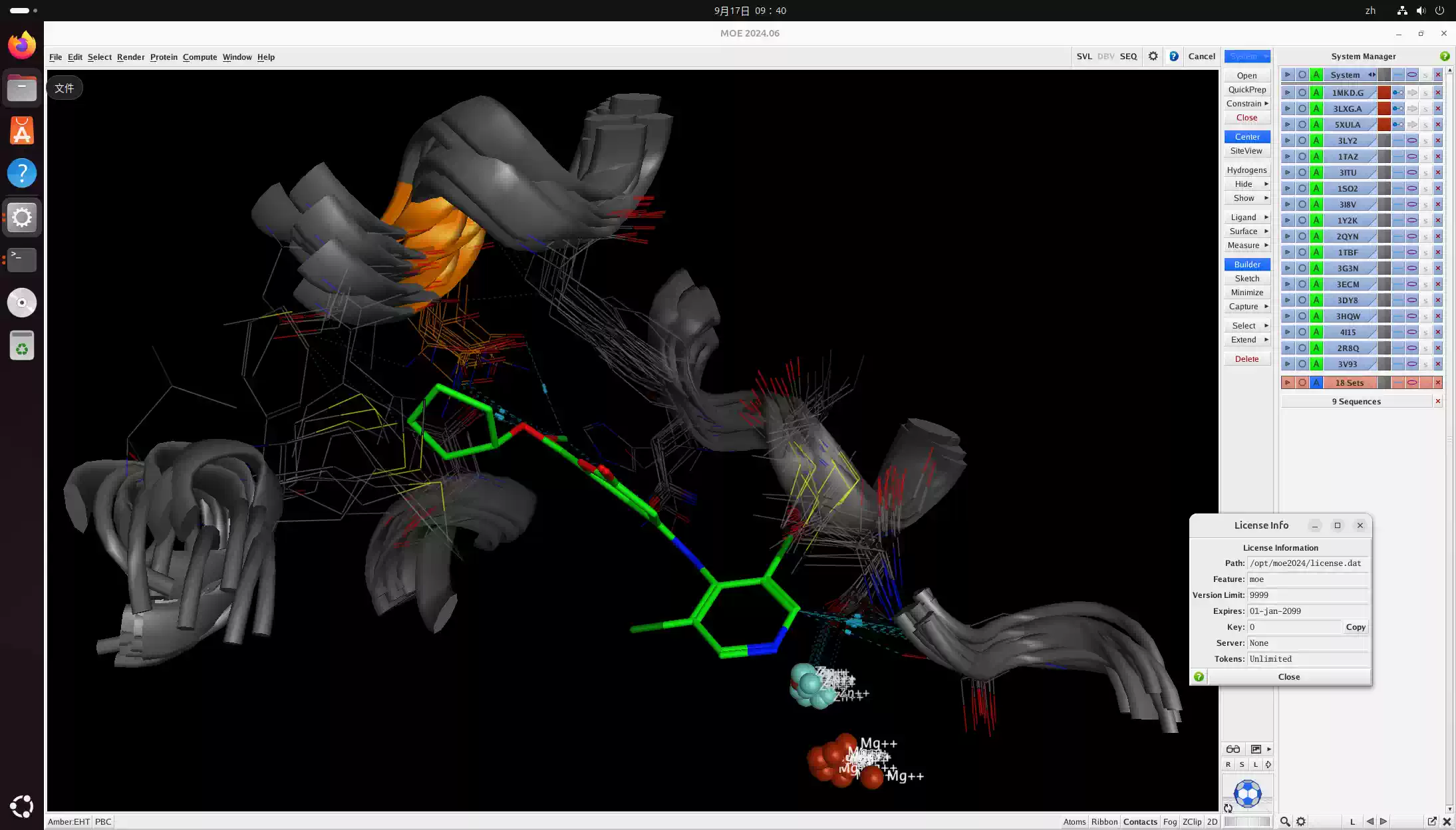Click the magnifier search icon in System Manager
Image resolution: width=1456 pixels, height=830 pixels.
[x=1285, y=821]
